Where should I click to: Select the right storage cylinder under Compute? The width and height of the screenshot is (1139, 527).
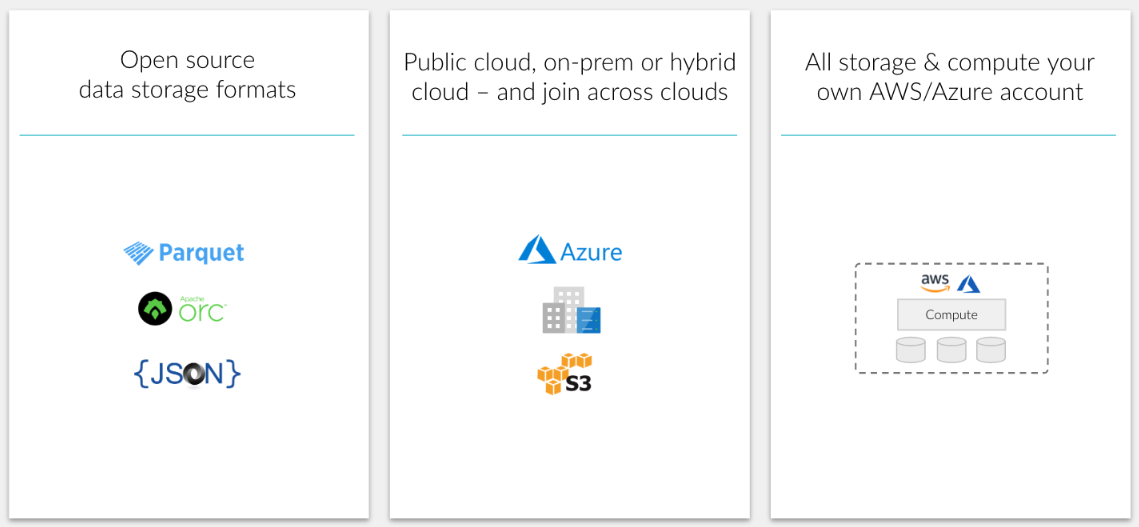tap(990, 350)
